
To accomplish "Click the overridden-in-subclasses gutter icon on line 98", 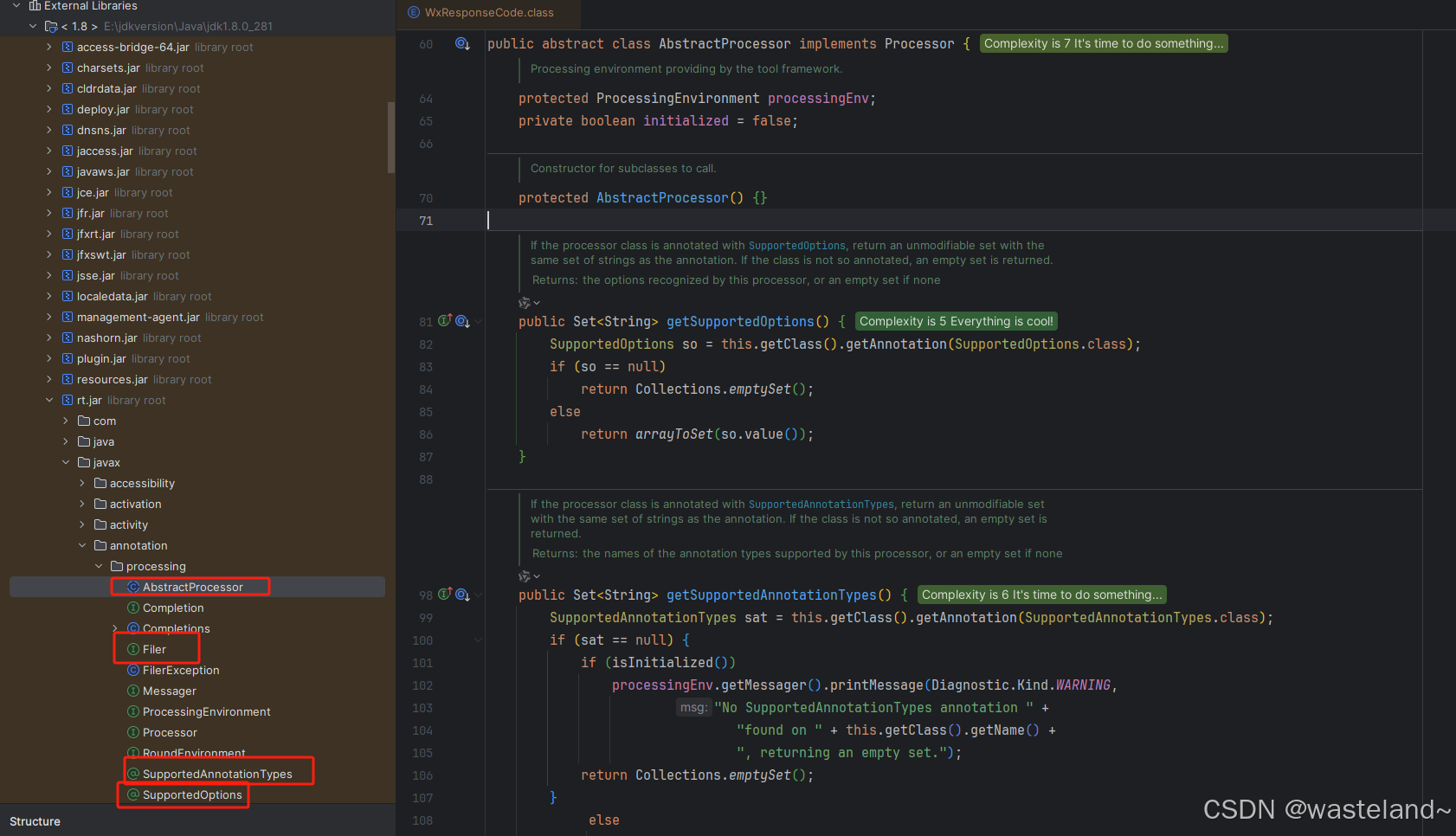I will click(x=462, y=595).
